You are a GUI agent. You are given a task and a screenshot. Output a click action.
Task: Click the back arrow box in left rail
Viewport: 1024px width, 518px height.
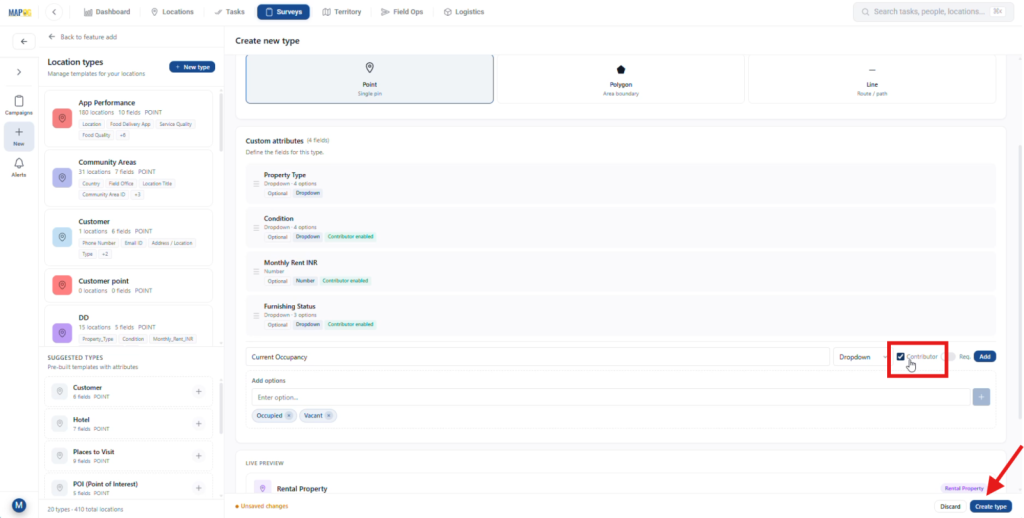click(24, 41)
